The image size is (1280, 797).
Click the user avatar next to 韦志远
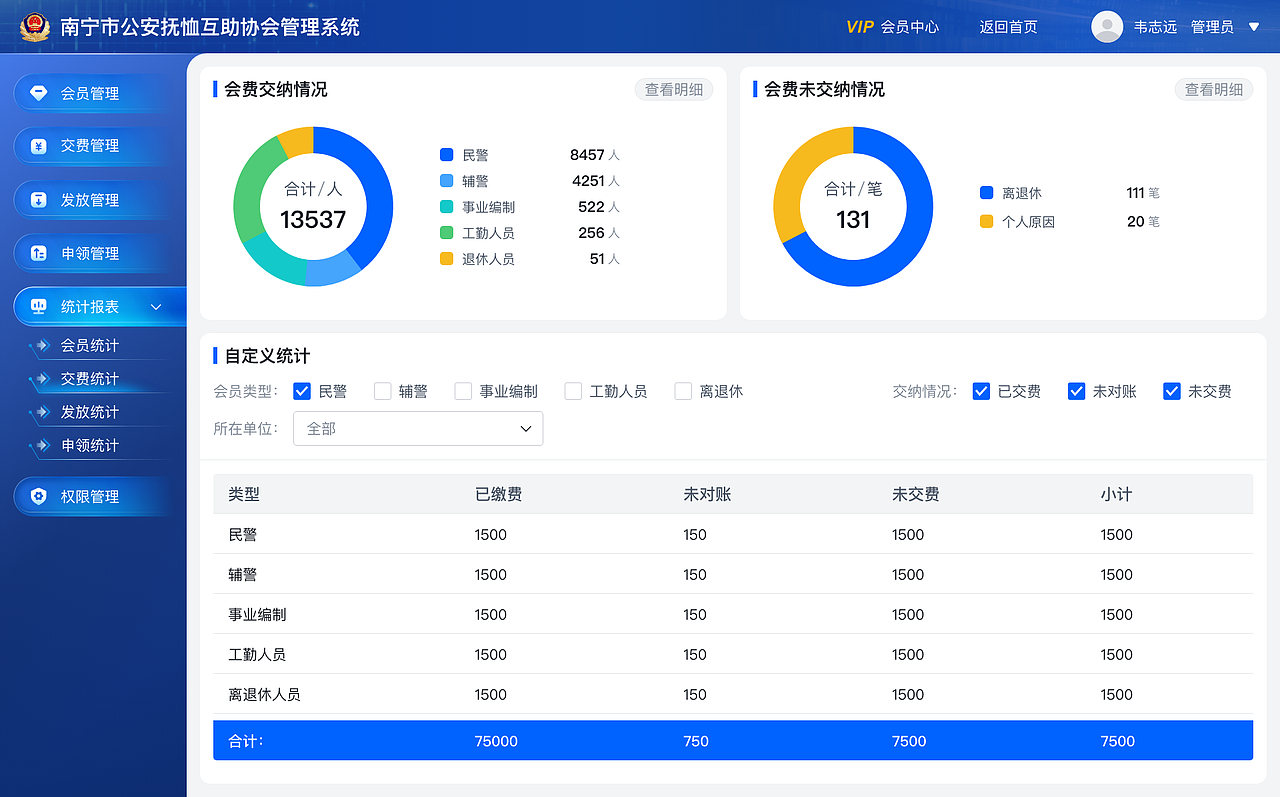coord(1107,26)
